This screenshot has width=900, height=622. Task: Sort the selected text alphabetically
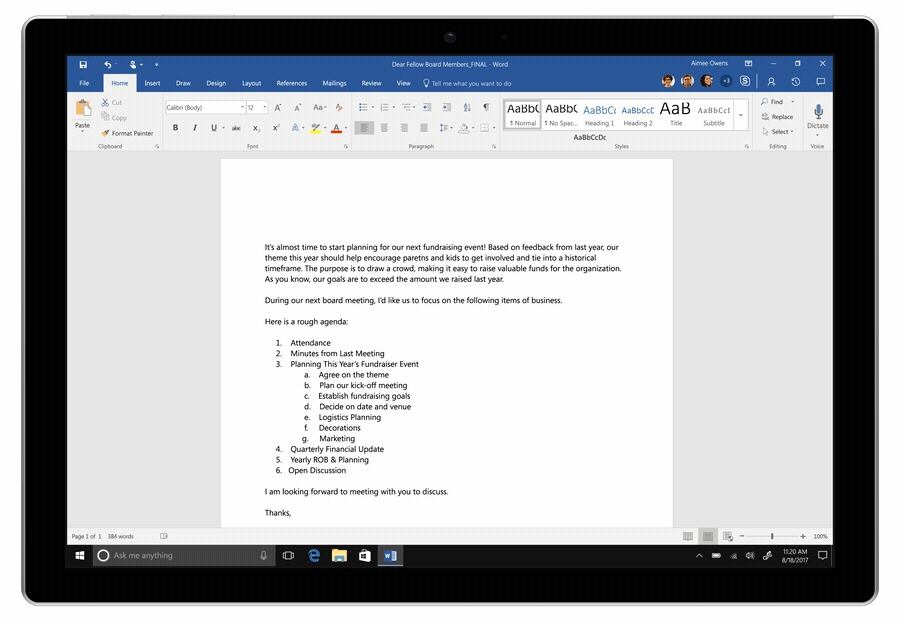466,107
